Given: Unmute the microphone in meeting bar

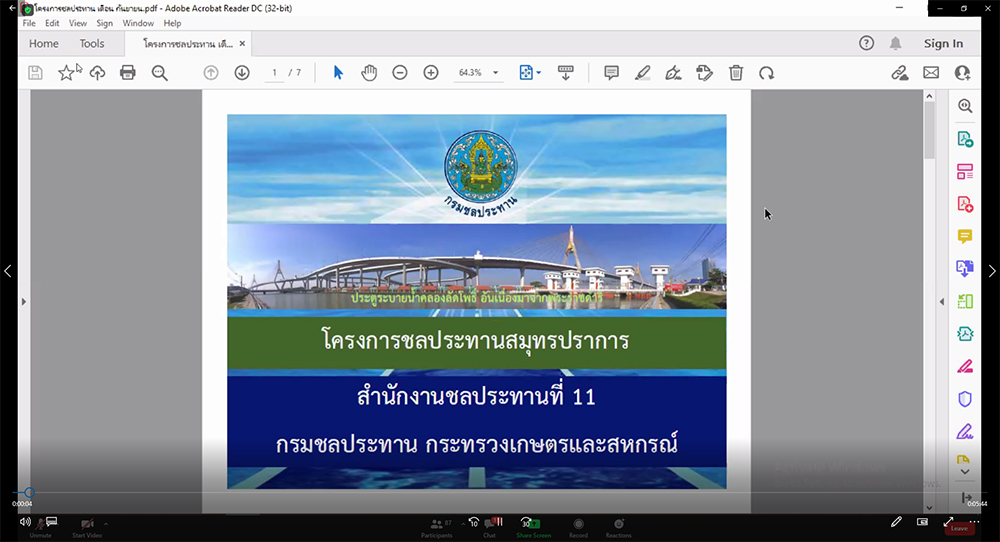Looking at the screenshot, I should (40, 527).
